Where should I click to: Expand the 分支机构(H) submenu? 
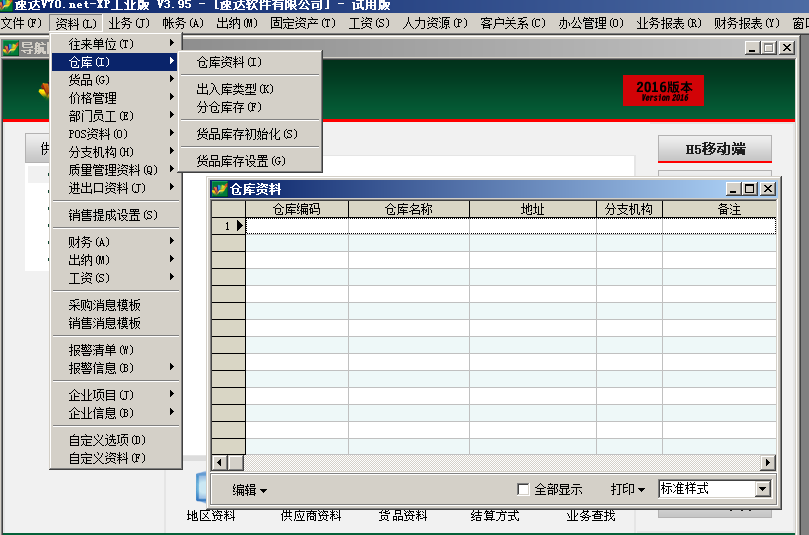pyautogui.click(x=116, y=152)
